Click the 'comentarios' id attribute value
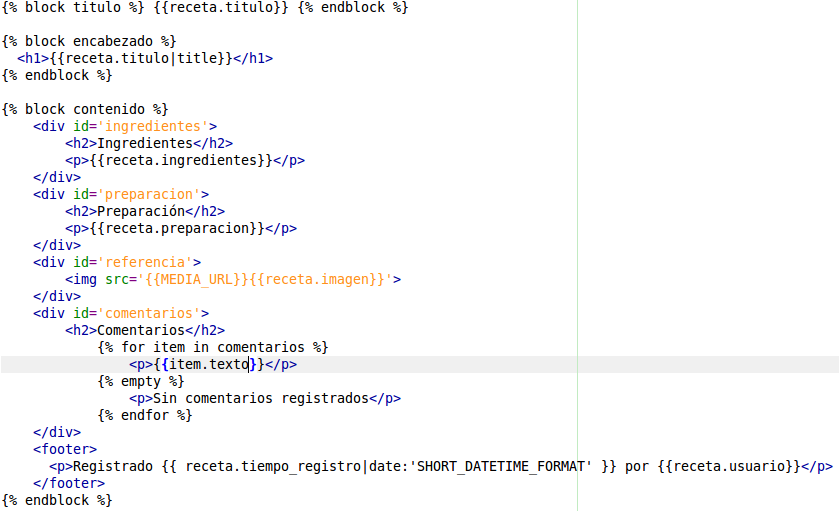 point(149,313)
